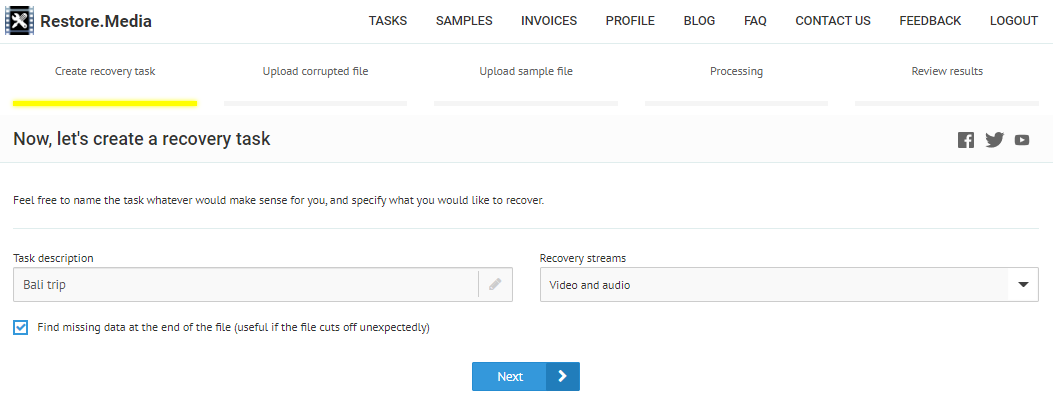Open the PROFILE page
1053x414 pixels.
coord(630,21)
